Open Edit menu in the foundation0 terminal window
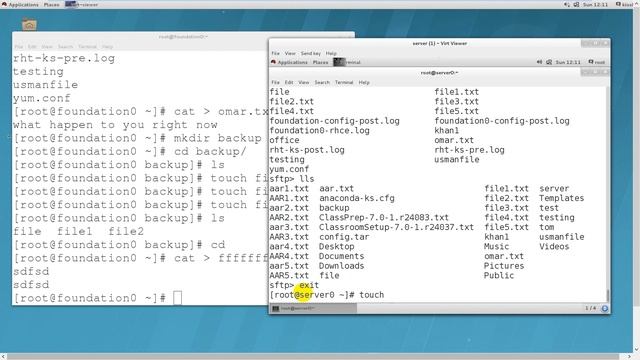The height and width of the screenshot is (360, 640). pos(32,47)
